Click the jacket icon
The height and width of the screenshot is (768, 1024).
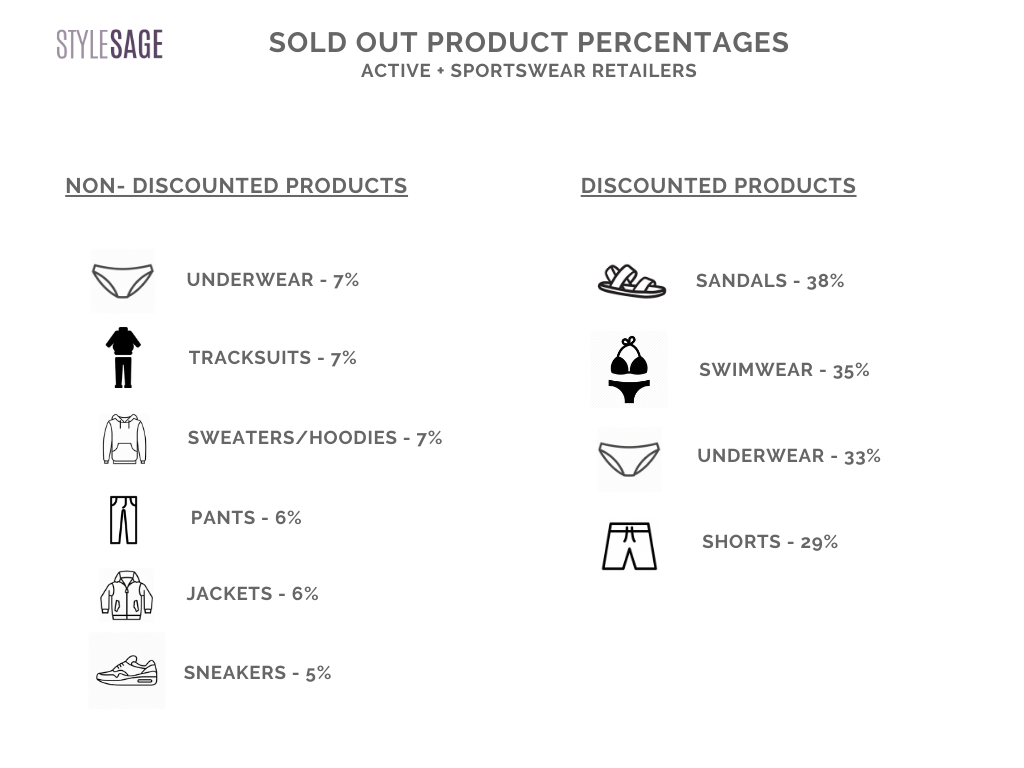[126, 595]
